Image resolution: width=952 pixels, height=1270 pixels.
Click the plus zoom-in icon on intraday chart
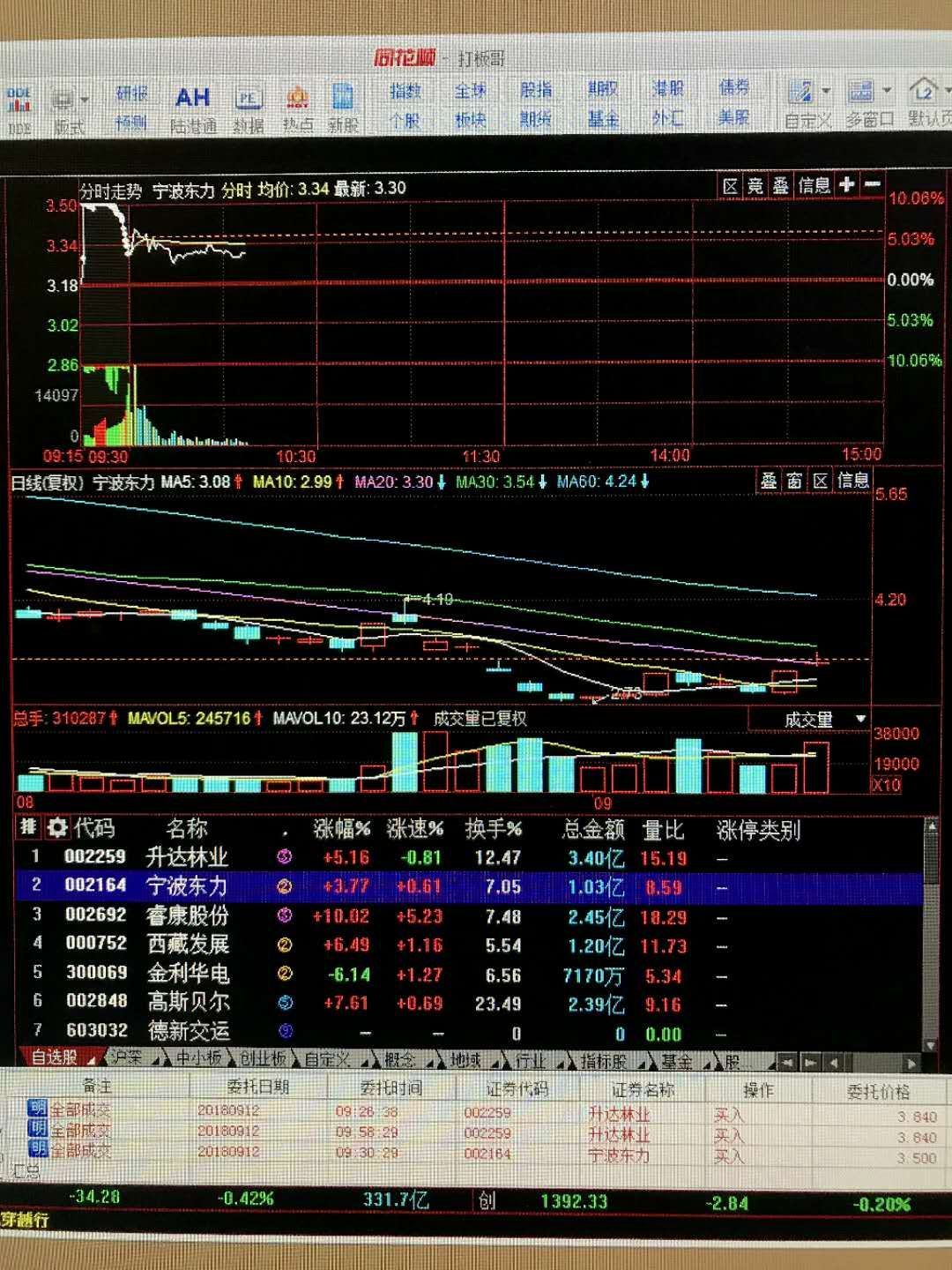847,184
